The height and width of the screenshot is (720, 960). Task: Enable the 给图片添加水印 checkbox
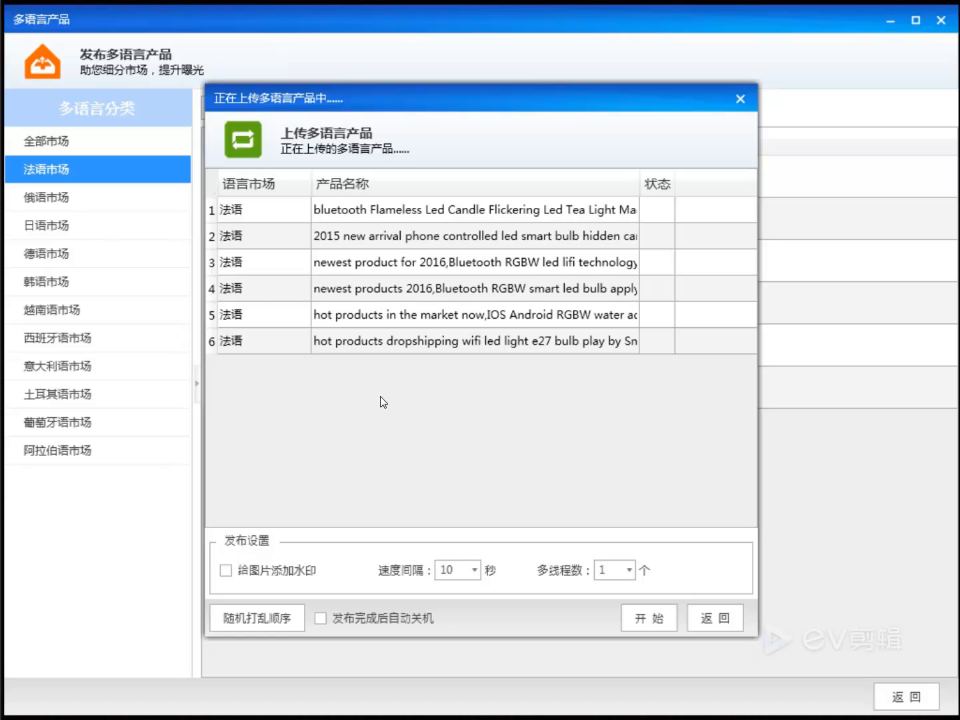click(225, 571)
